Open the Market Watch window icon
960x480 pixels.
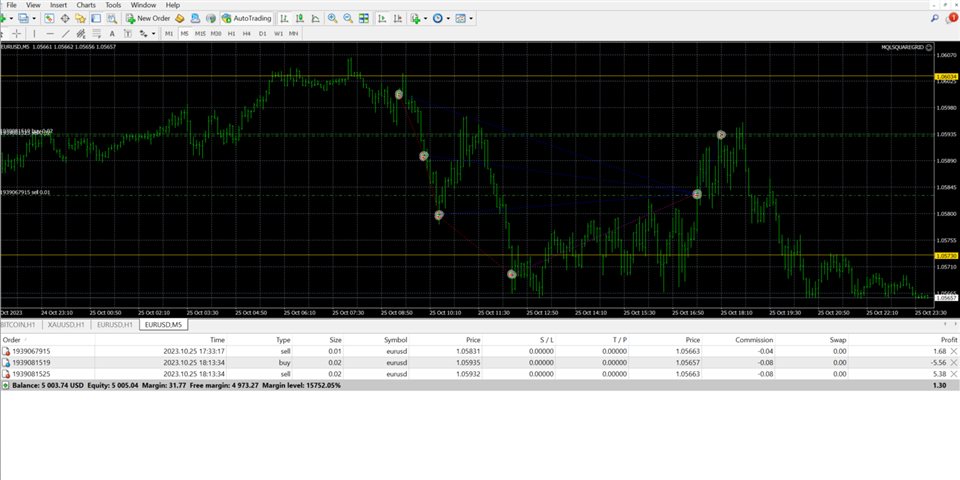[49, 18]
